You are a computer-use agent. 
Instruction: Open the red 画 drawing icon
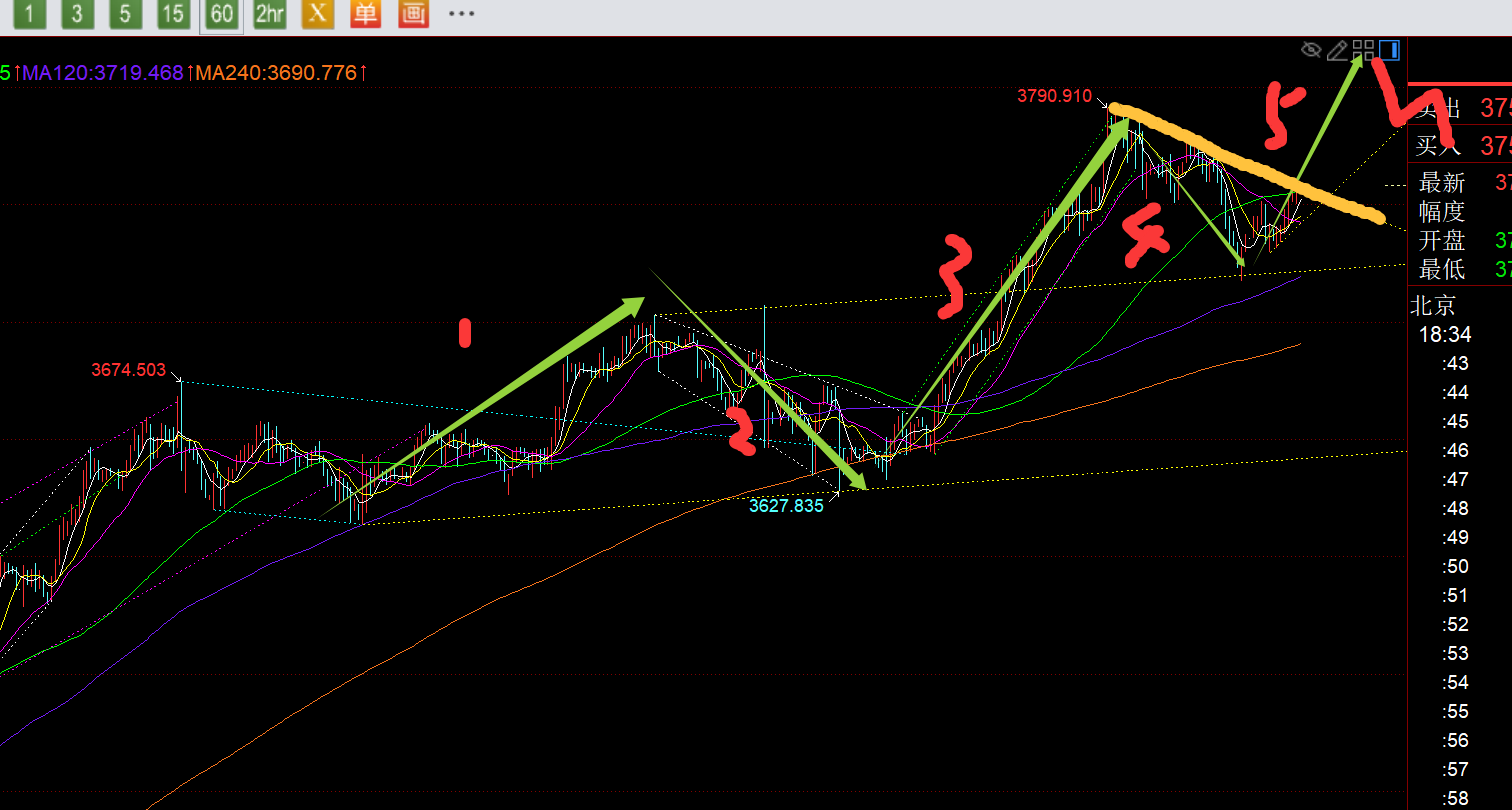[x=413, y=14]
